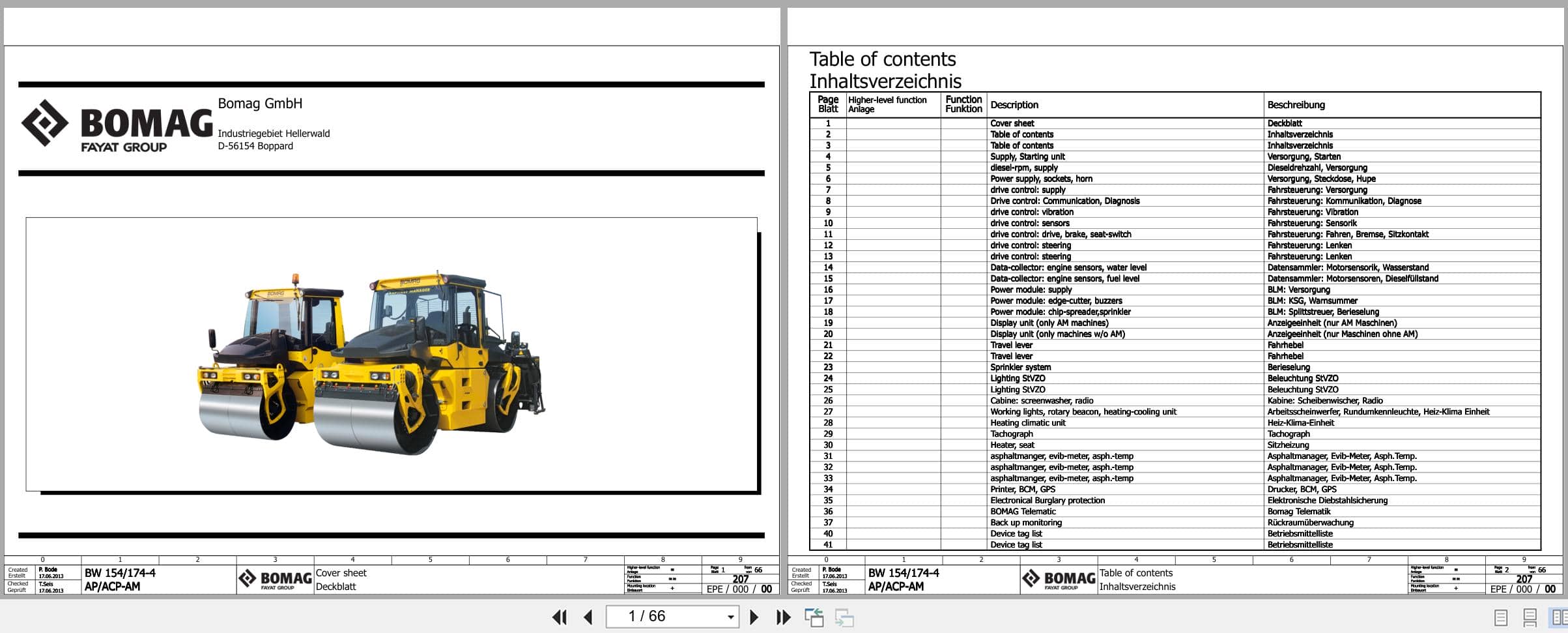Go back to the previous page

(588, 616)
